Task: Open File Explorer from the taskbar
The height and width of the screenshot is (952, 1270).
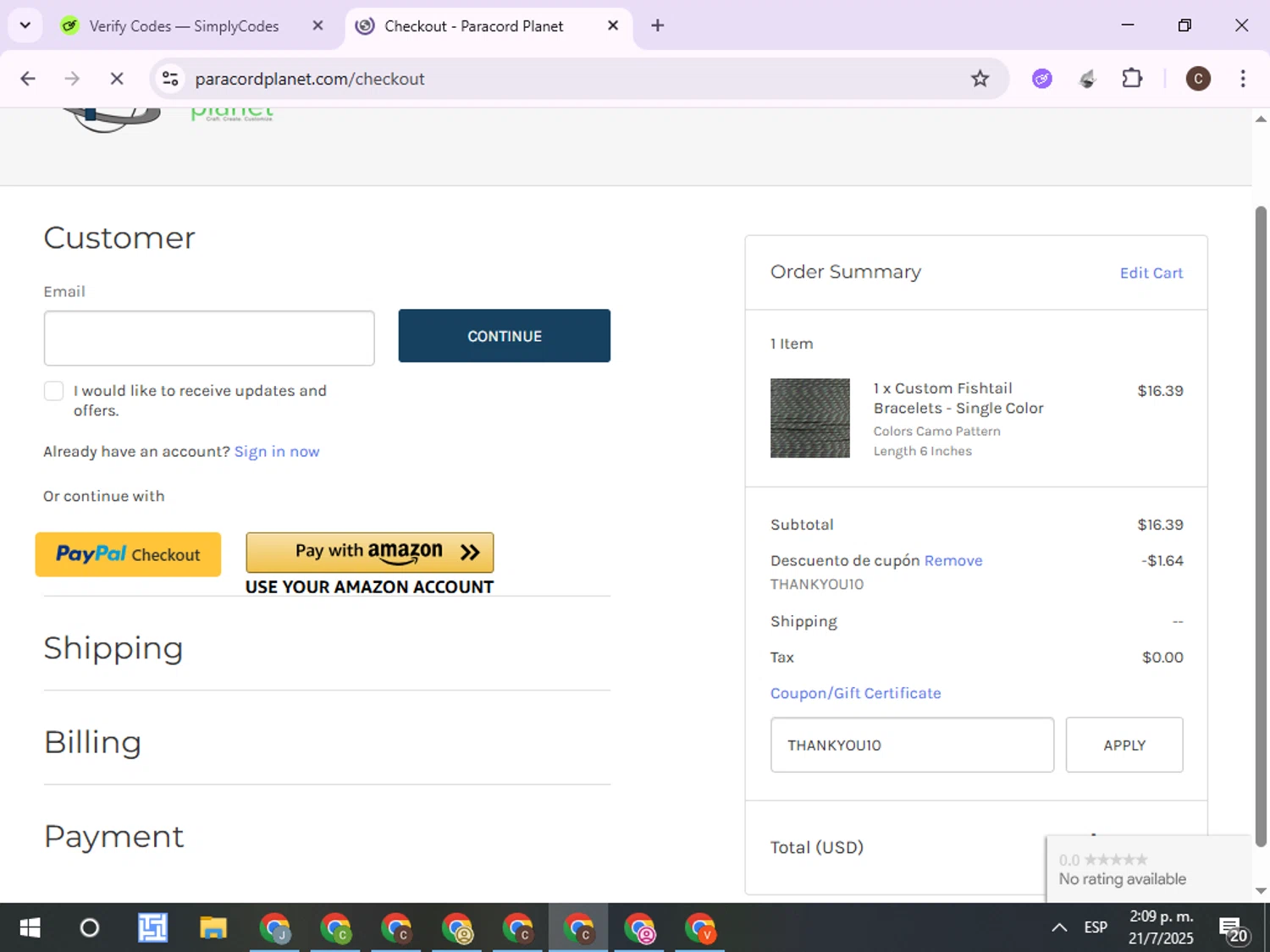Action: point(213,928)
